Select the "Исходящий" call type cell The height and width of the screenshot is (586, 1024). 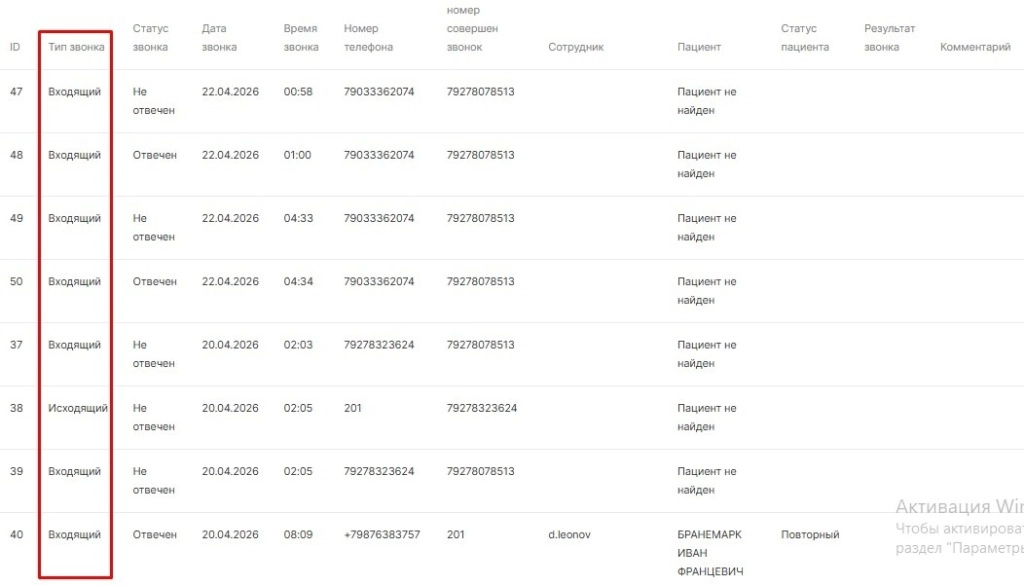pyautogui.click(x=78, y=408)
